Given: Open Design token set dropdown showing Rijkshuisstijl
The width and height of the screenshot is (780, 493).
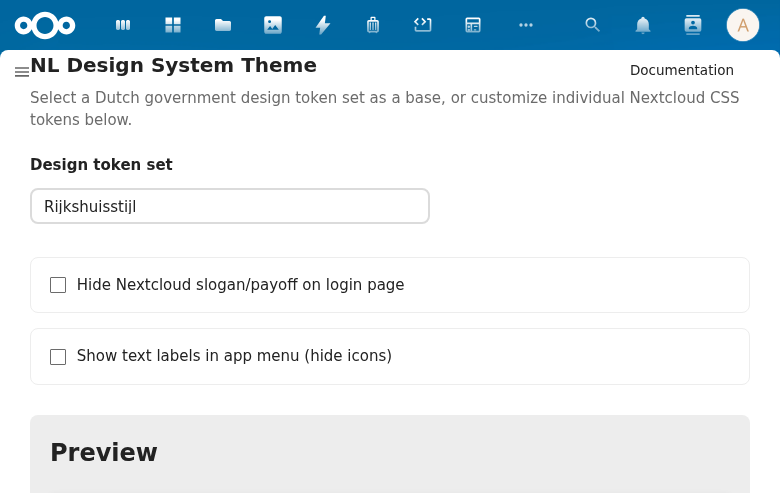Looking at the screenshot, I should pos(230,206).
